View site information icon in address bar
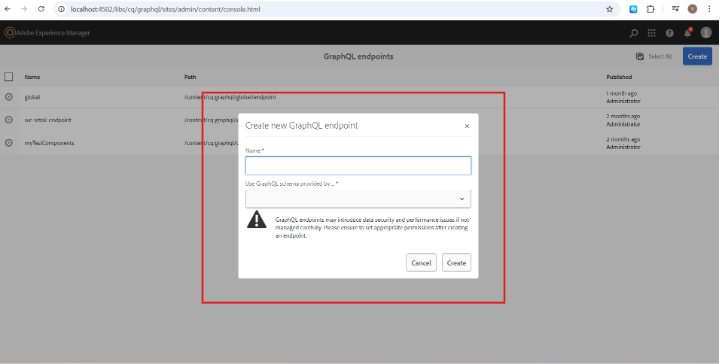Screen dimensions: 720x364 point(61,9)
